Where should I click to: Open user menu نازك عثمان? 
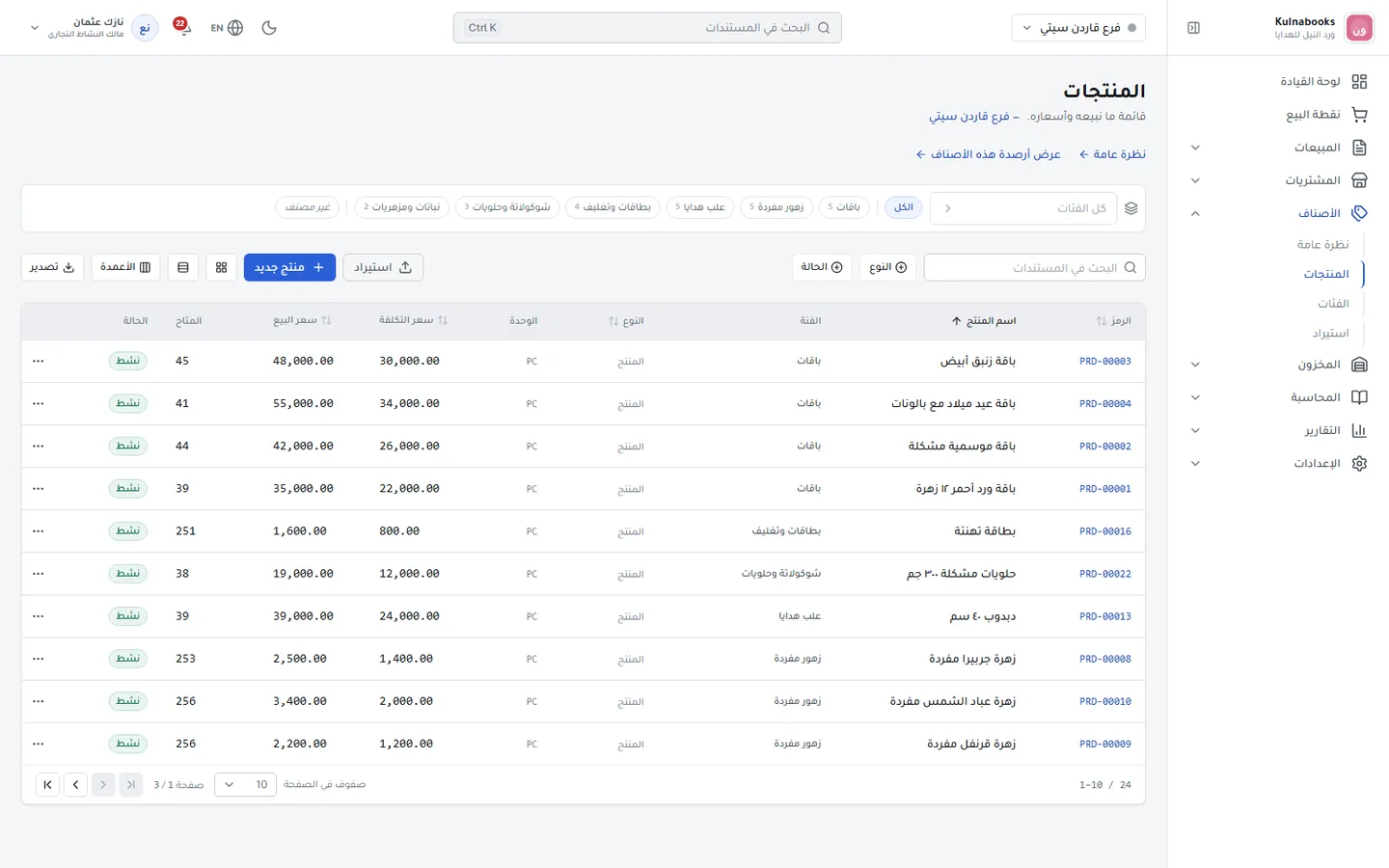94,28
